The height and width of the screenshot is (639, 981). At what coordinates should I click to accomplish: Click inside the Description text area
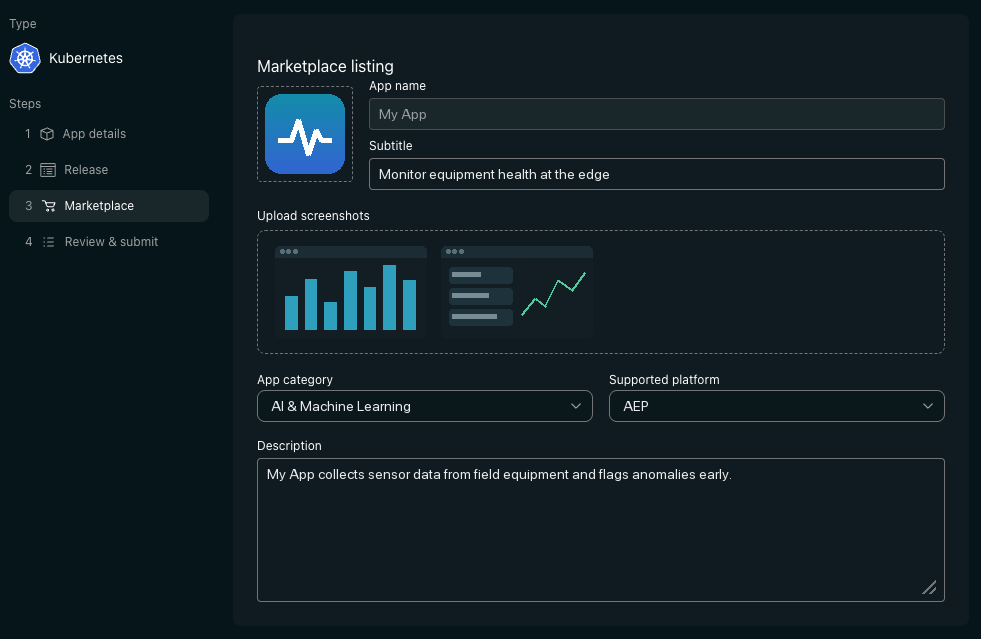[601, 530]
